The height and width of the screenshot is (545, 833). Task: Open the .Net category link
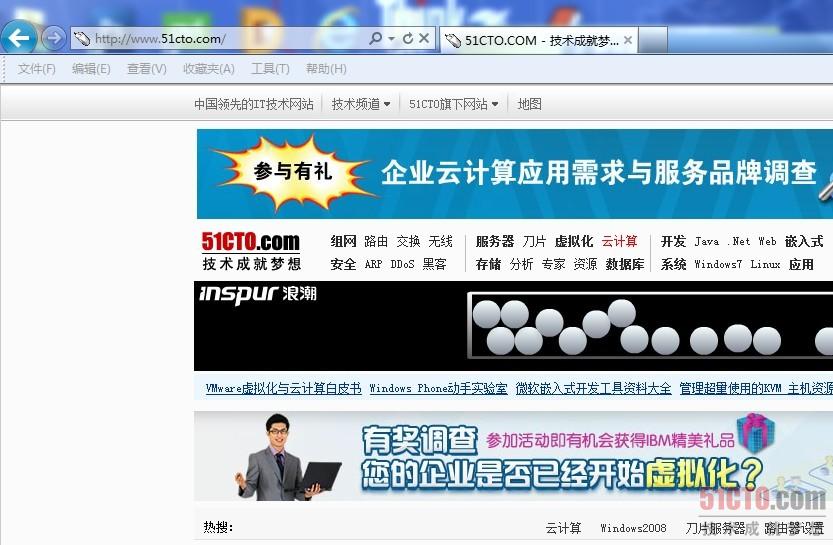(x=739, y=242)
